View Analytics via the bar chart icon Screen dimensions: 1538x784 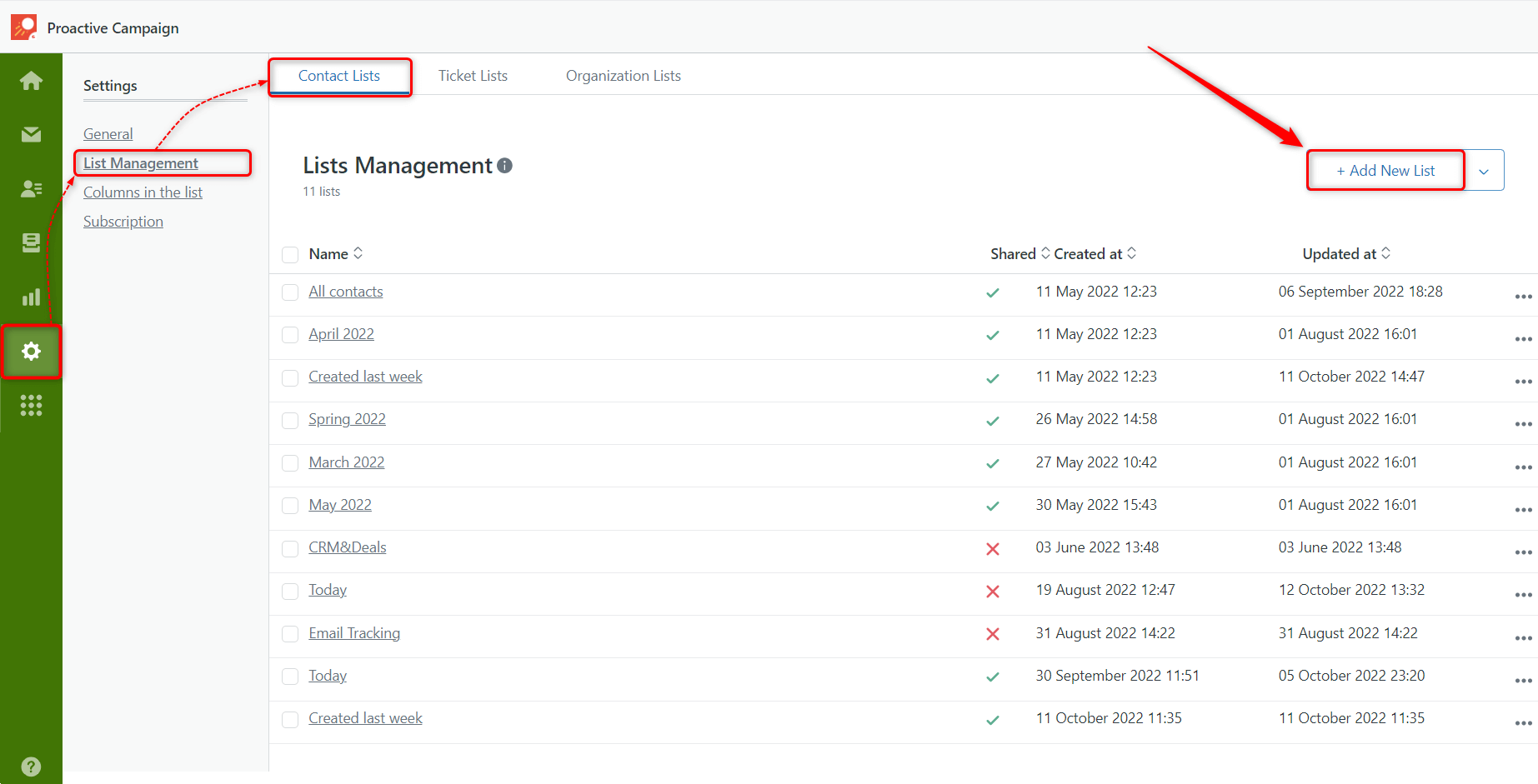[31, 297]
